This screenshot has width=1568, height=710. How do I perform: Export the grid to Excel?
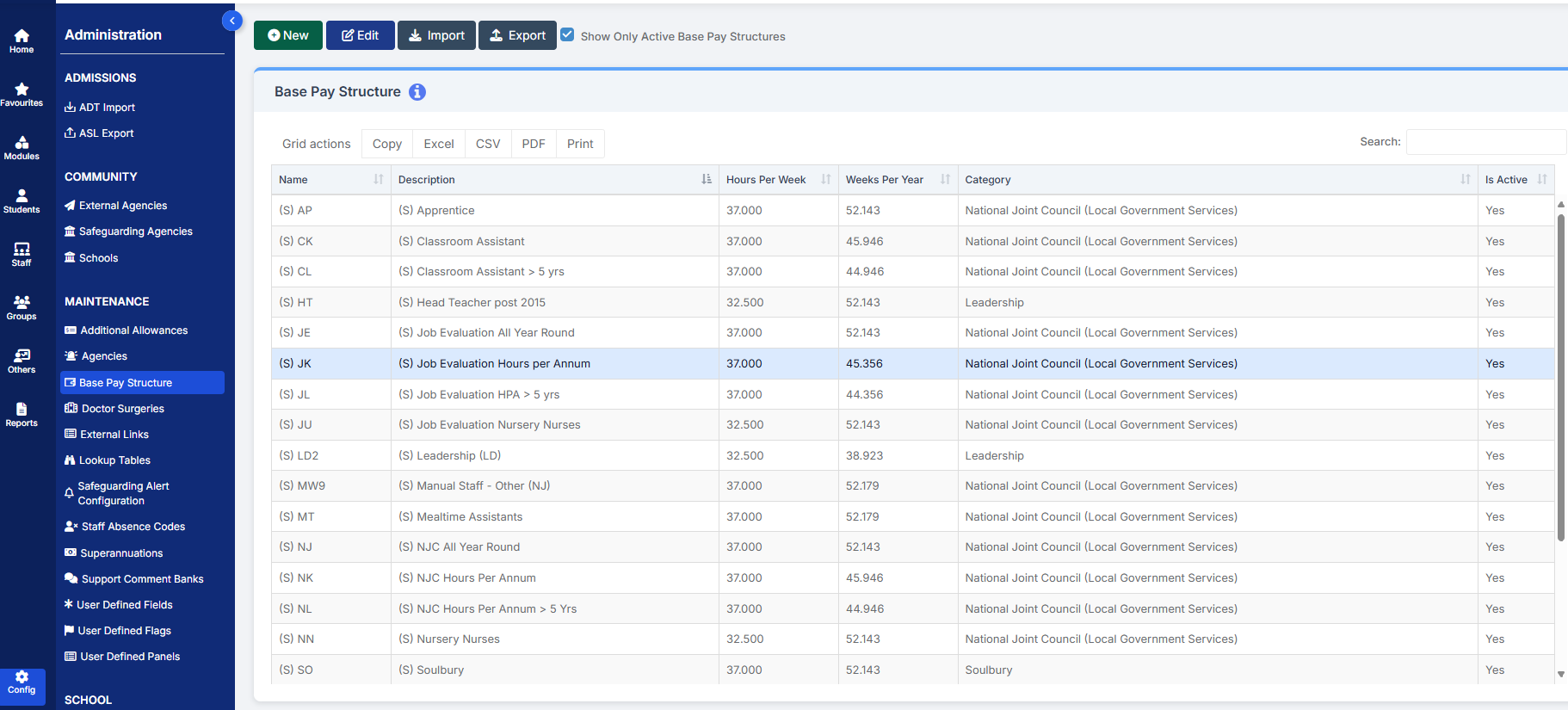click(x=438, y=144)
